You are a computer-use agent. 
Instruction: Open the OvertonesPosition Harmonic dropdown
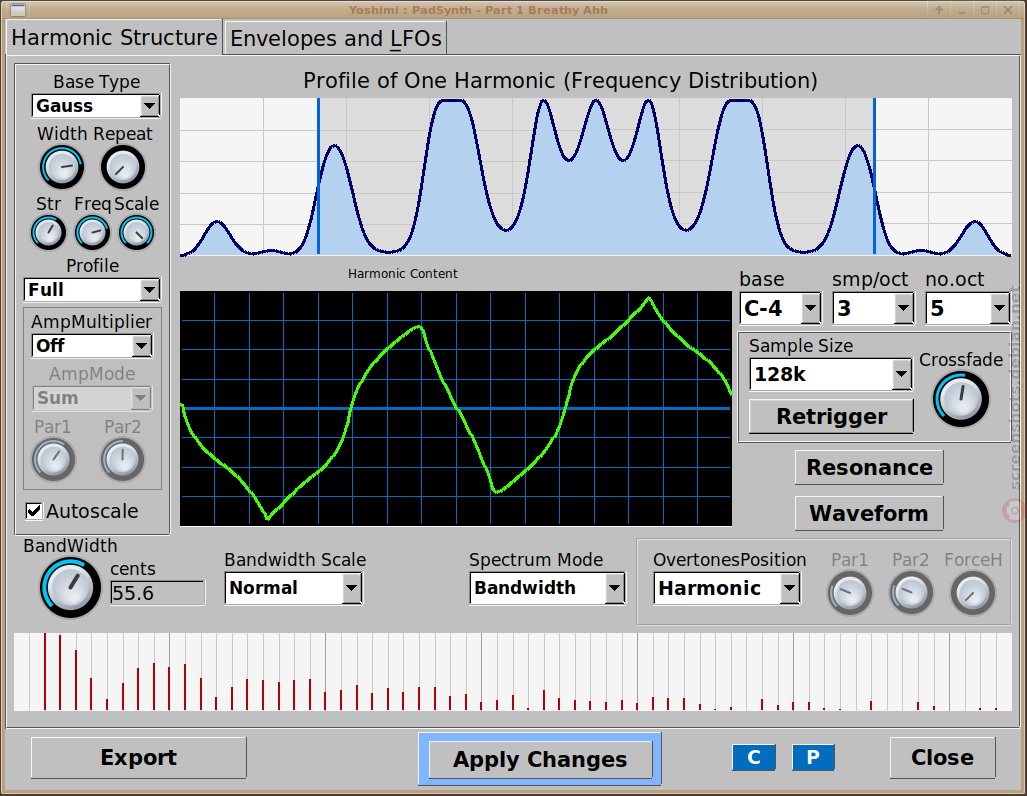[x=726, y=588]
